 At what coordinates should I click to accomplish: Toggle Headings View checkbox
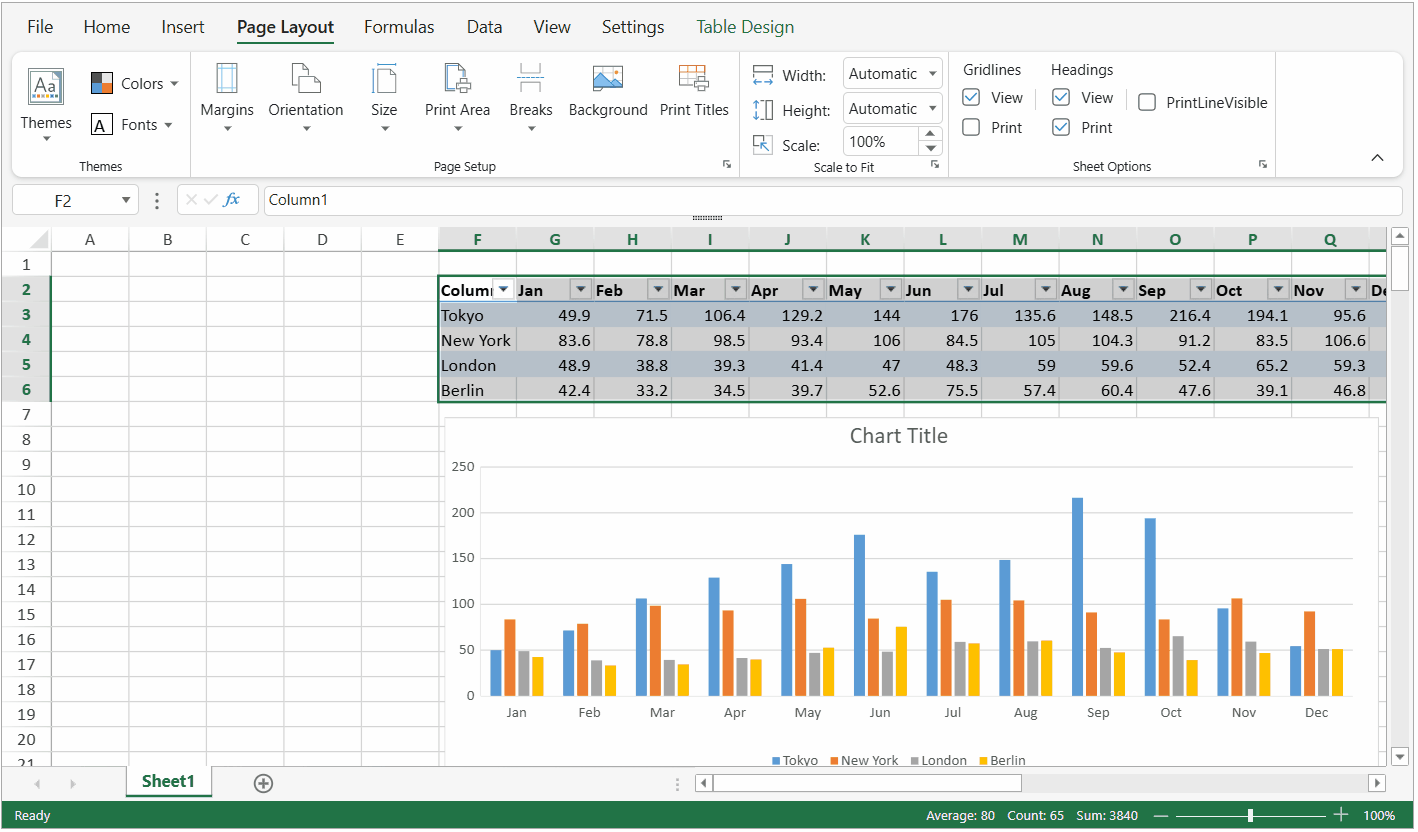(1061, 97)
